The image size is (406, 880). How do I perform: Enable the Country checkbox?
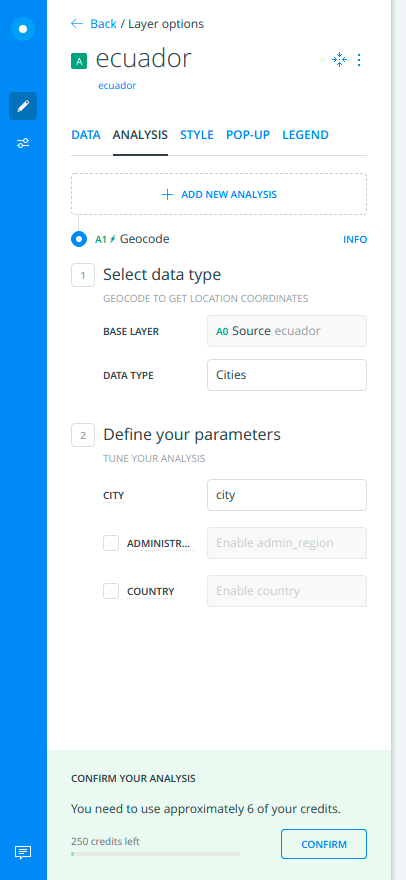(111, 591)
